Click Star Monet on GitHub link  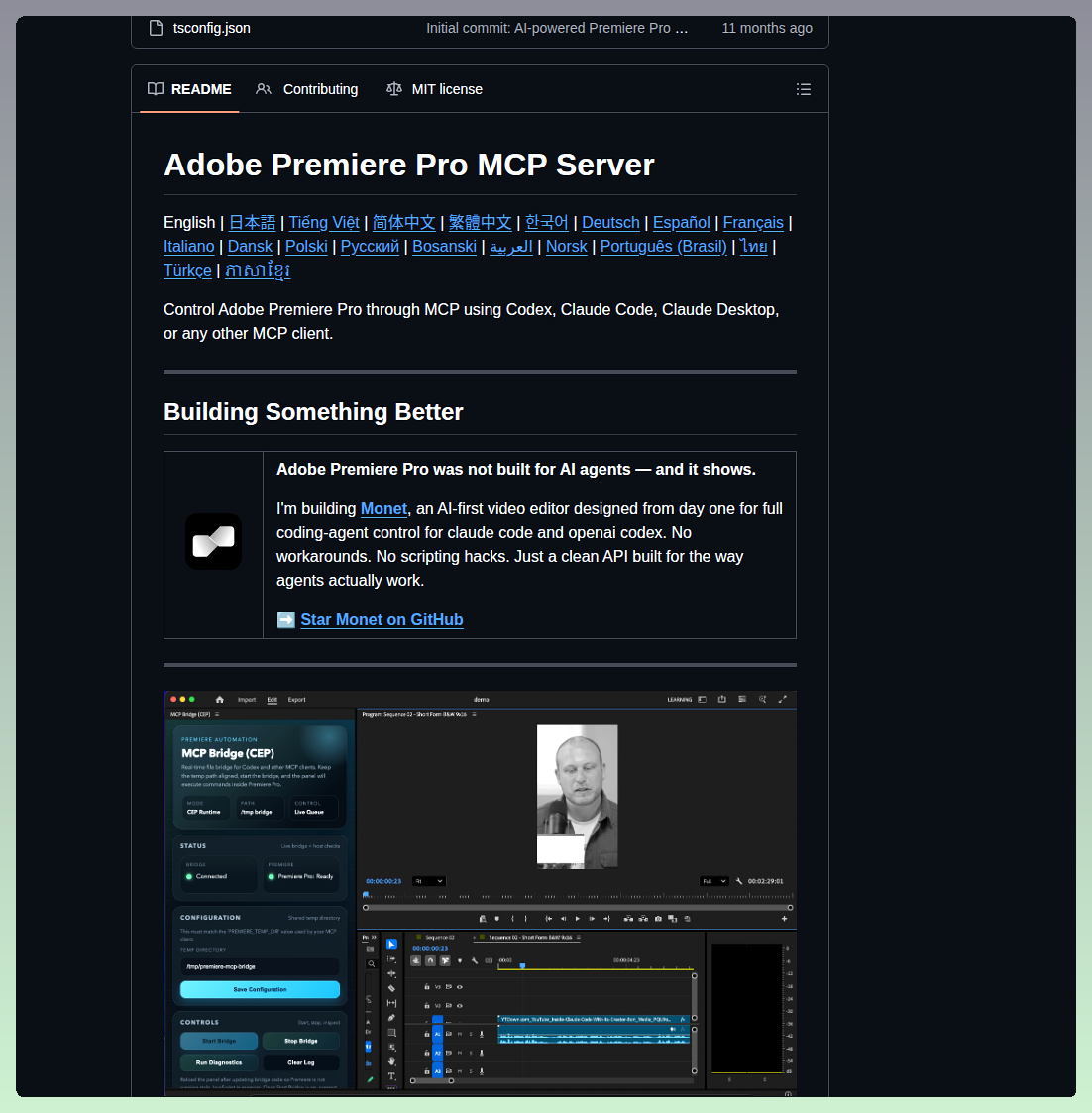pos(382,619)
